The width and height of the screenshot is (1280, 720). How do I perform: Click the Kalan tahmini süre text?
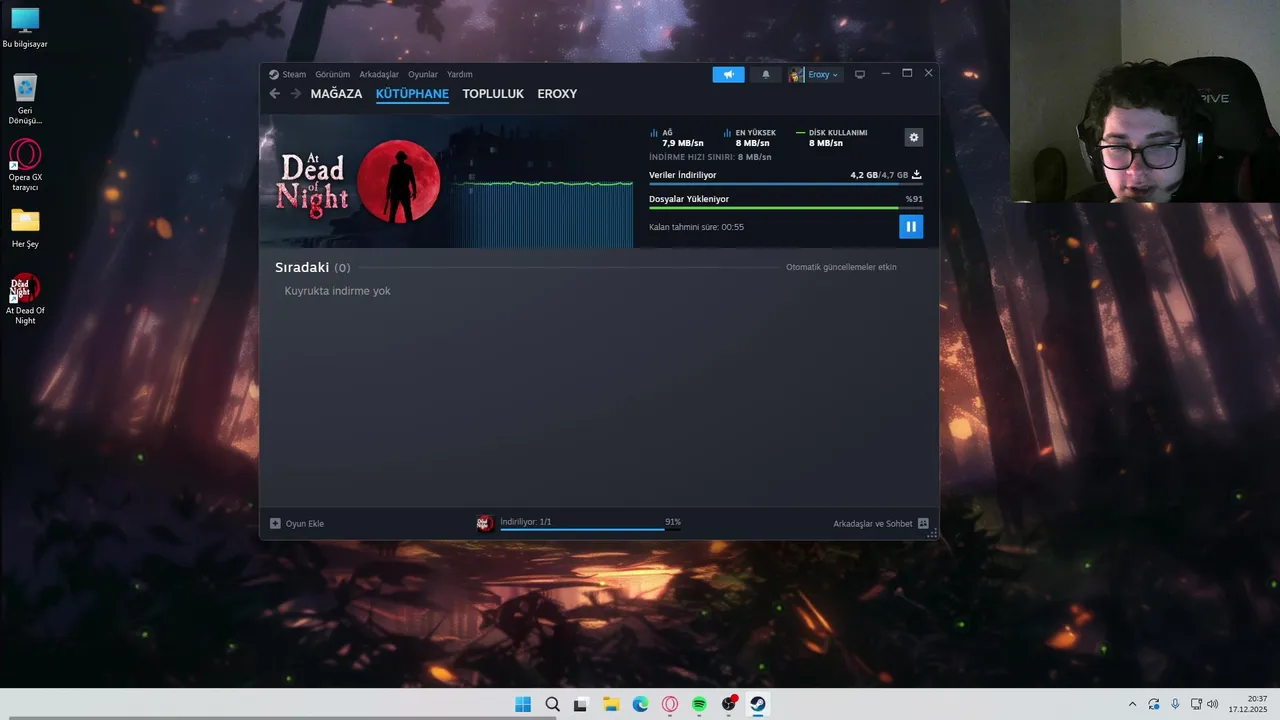coord(696,227)
